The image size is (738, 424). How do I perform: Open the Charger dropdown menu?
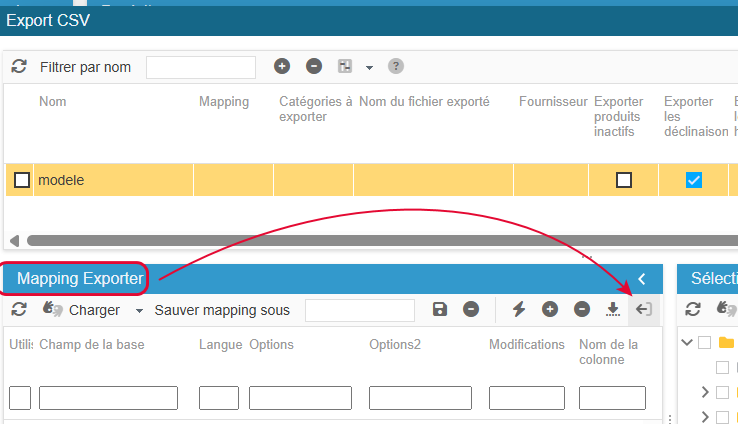139,311
